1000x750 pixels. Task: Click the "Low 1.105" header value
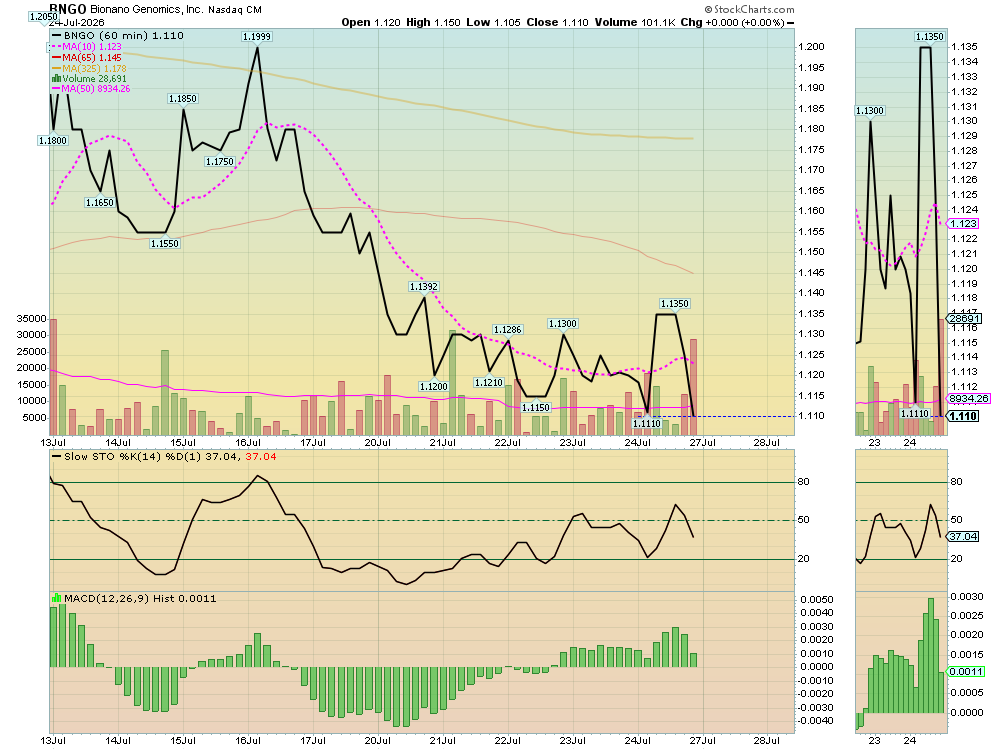(x=493, y=22)
